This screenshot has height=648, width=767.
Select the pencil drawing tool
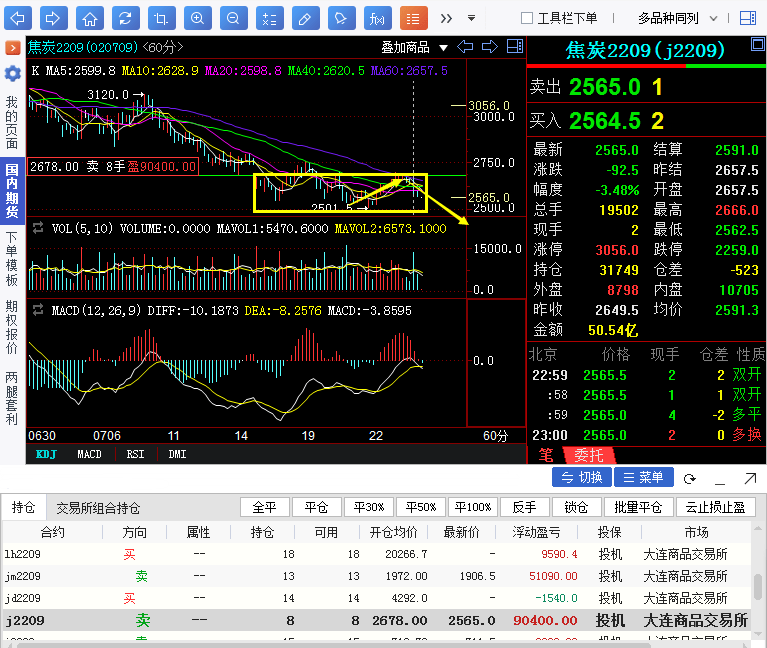pyautogui.click(x=305, y=18)
